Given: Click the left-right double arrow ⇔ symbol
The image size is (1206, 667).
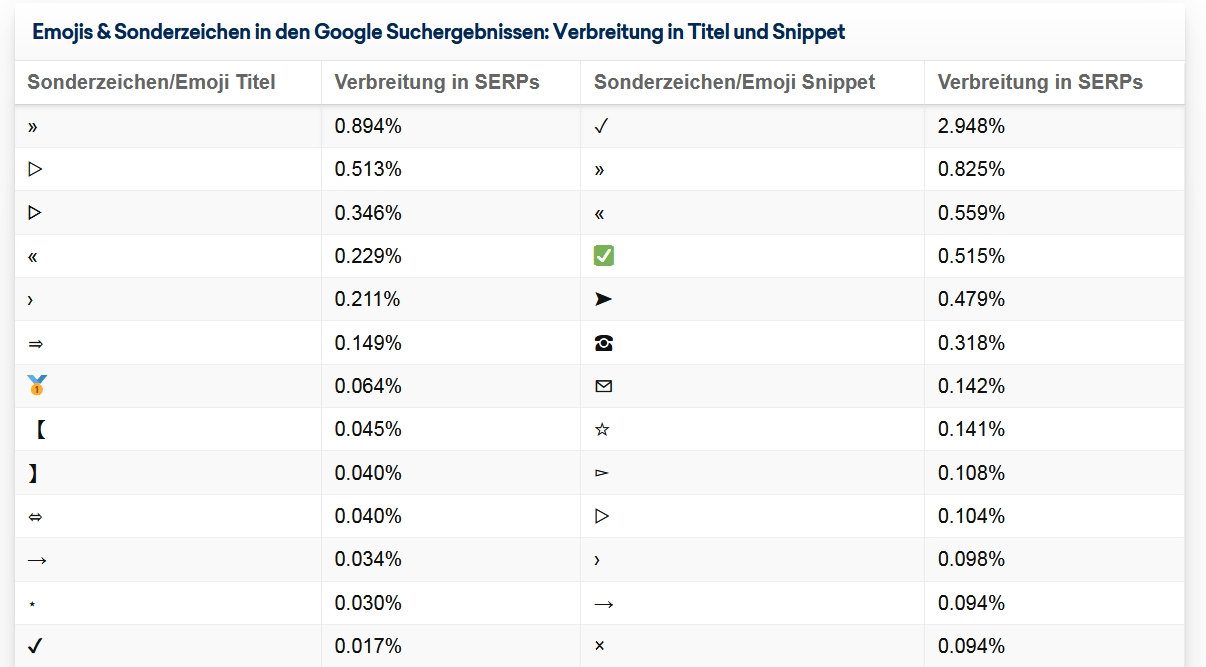Looking at the screenshot, I should pyautogui.click(x=36, y=516).
